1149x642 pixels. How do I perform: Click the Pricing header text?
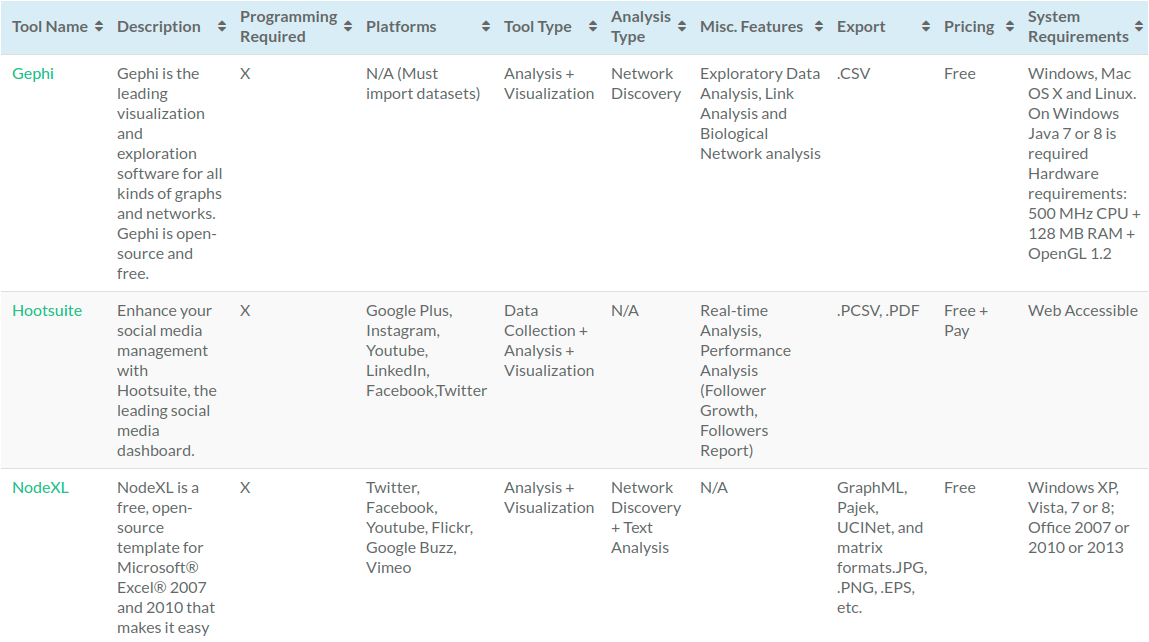tap(969, 26)
